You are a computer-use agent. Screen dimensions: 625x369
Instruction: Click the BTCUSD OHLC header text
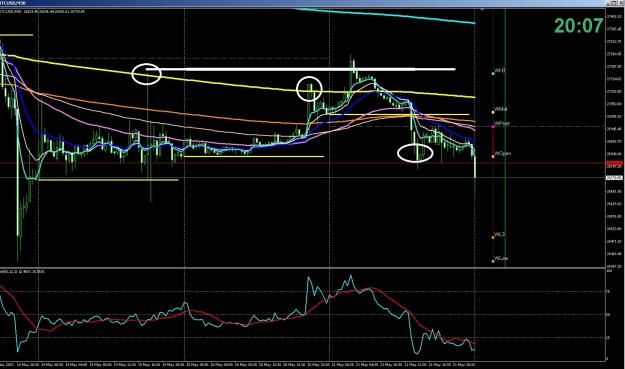pyautogui.click(x=42, y=12)
